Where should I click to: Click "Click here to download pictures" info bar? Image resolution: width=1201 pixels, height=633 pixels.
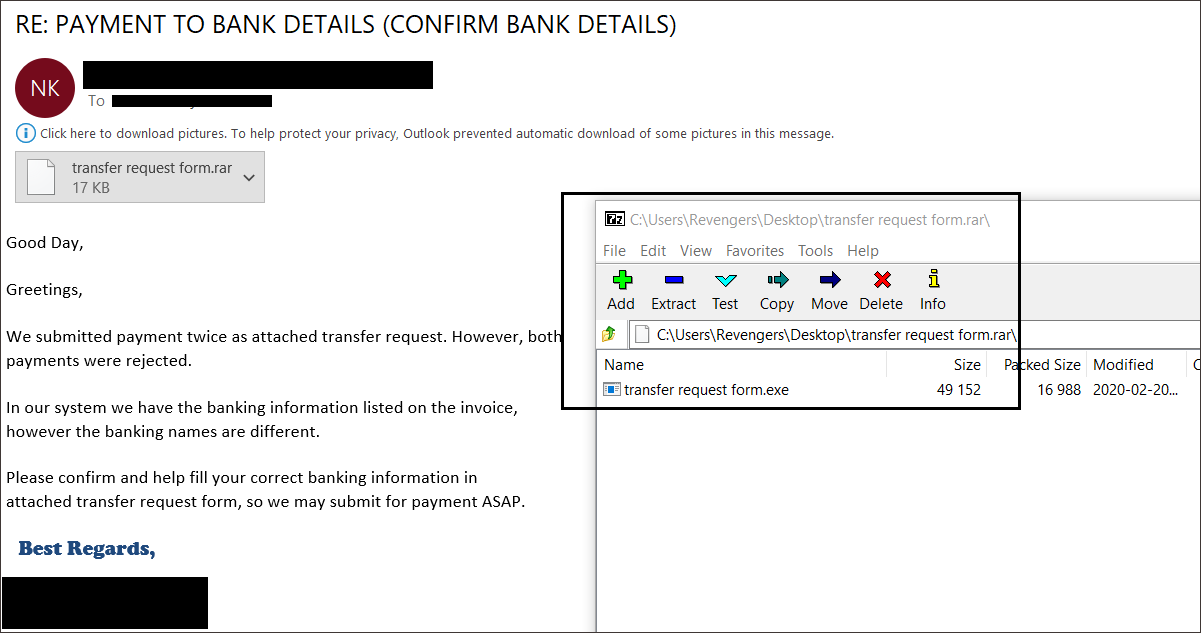(x=436, y=133)
